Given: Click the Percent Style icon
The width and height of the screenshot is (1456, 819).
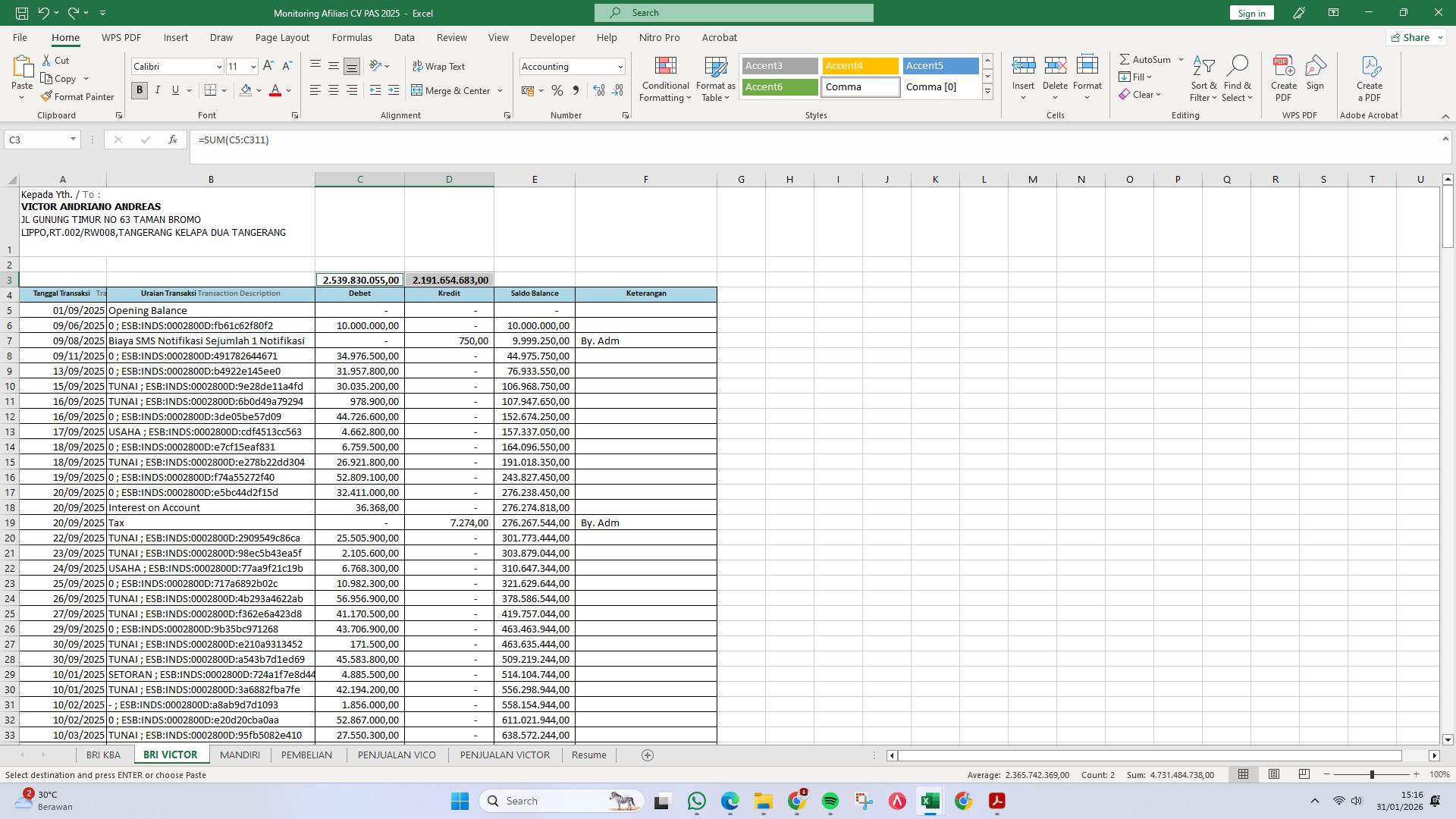Looking at the screenshot, I should 557,90.
